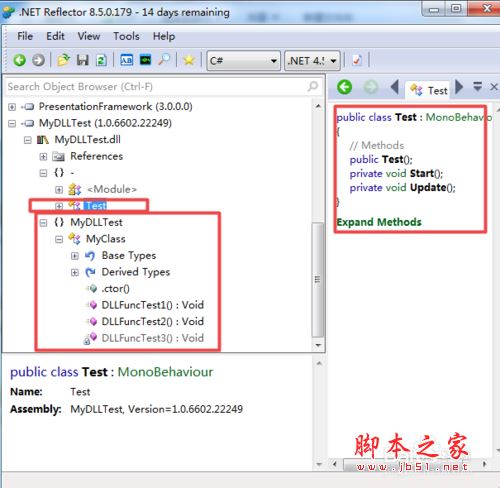The width and height of the screenshot is (500, 488).
Task: Open the Tools menu
Action: point(126,36)
